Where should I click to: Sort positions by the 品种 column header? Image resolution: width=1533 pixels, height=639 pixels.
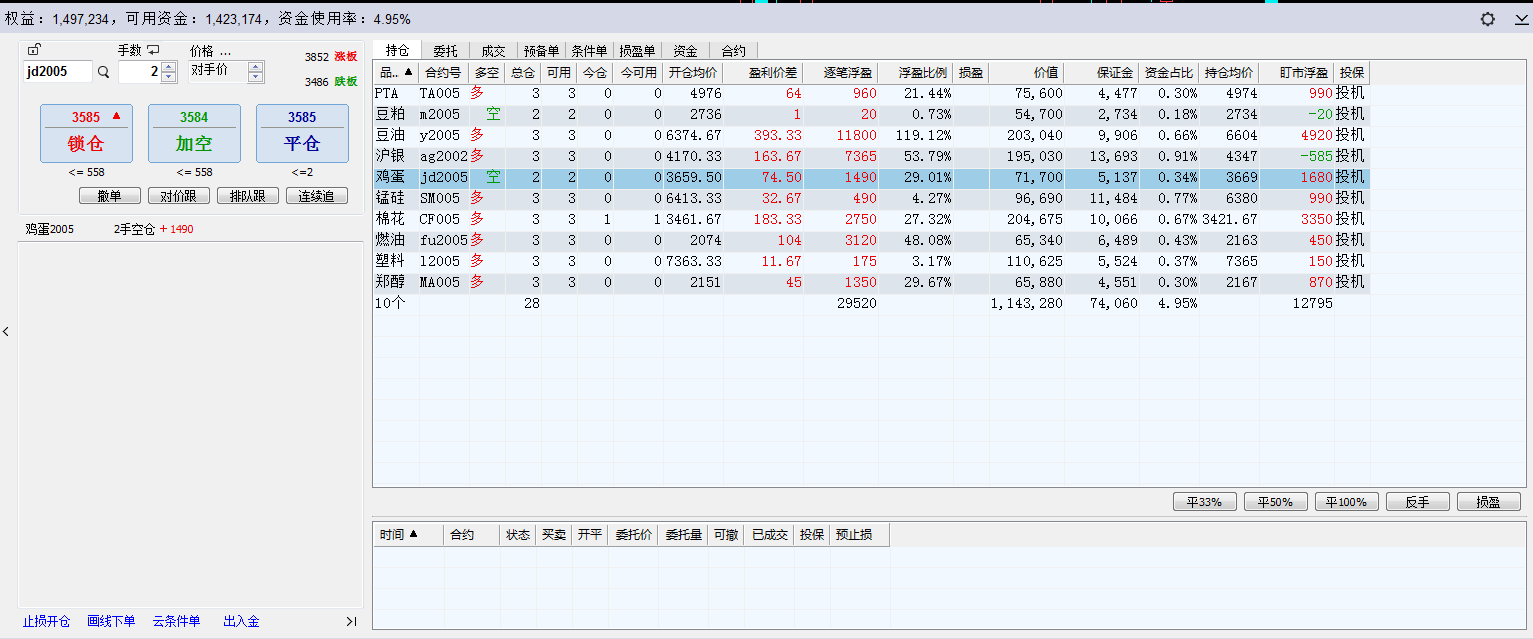[395, 72]
